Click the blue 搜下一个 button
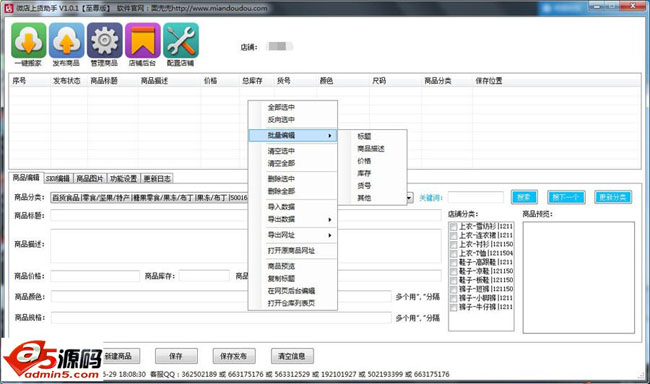The height and width of the screenshot is (384, 650). tap(566, 197)
